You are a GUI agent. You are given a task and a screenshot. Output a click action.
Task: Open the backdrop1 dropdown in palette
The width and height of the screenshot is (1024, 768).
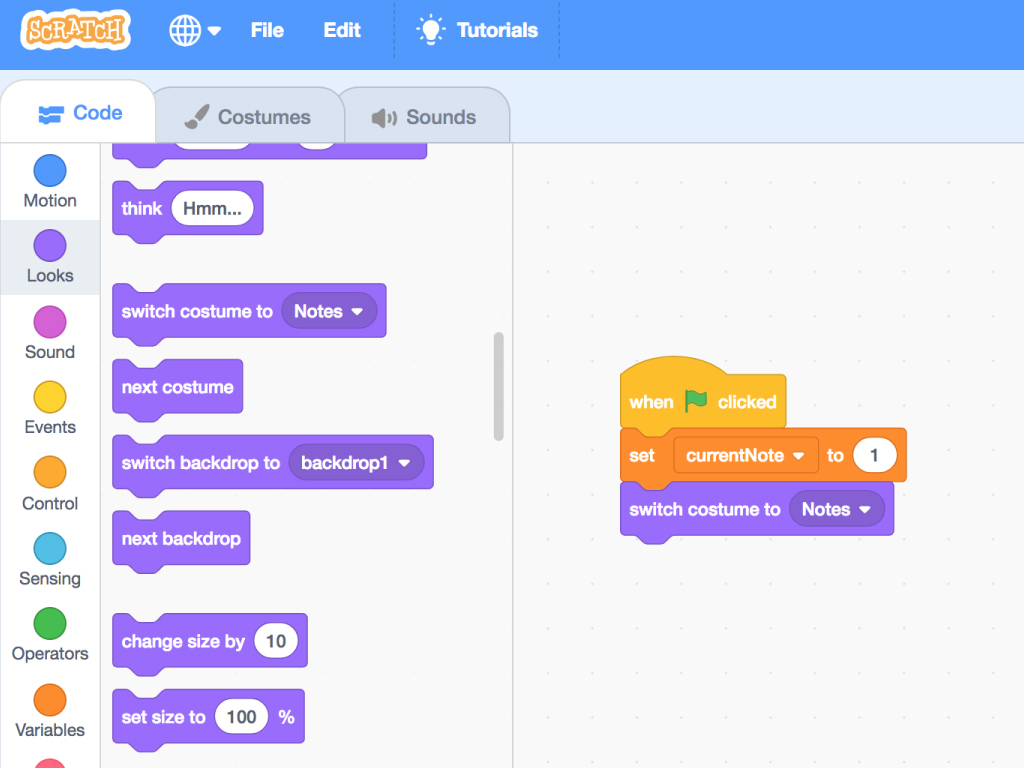click(356, 462)
